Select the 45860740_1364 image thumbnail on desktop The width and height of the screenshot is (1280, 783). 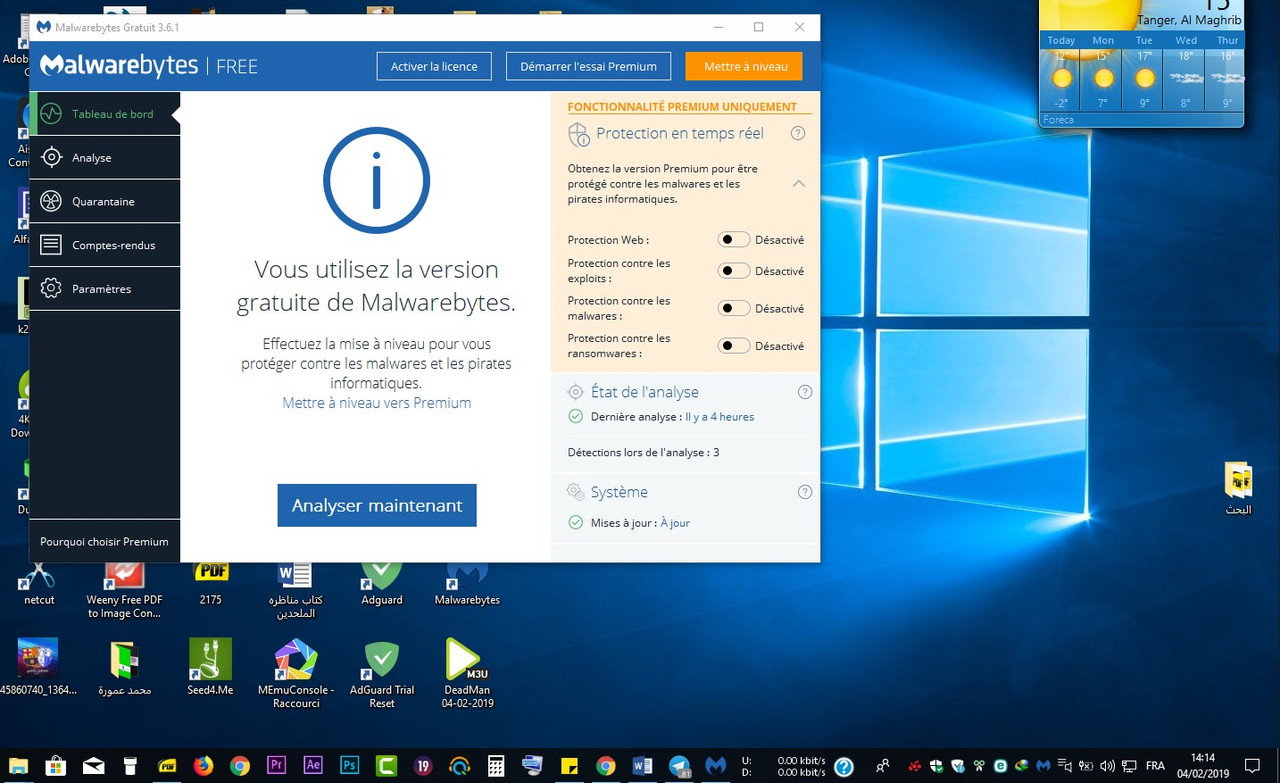coord(38,667)
